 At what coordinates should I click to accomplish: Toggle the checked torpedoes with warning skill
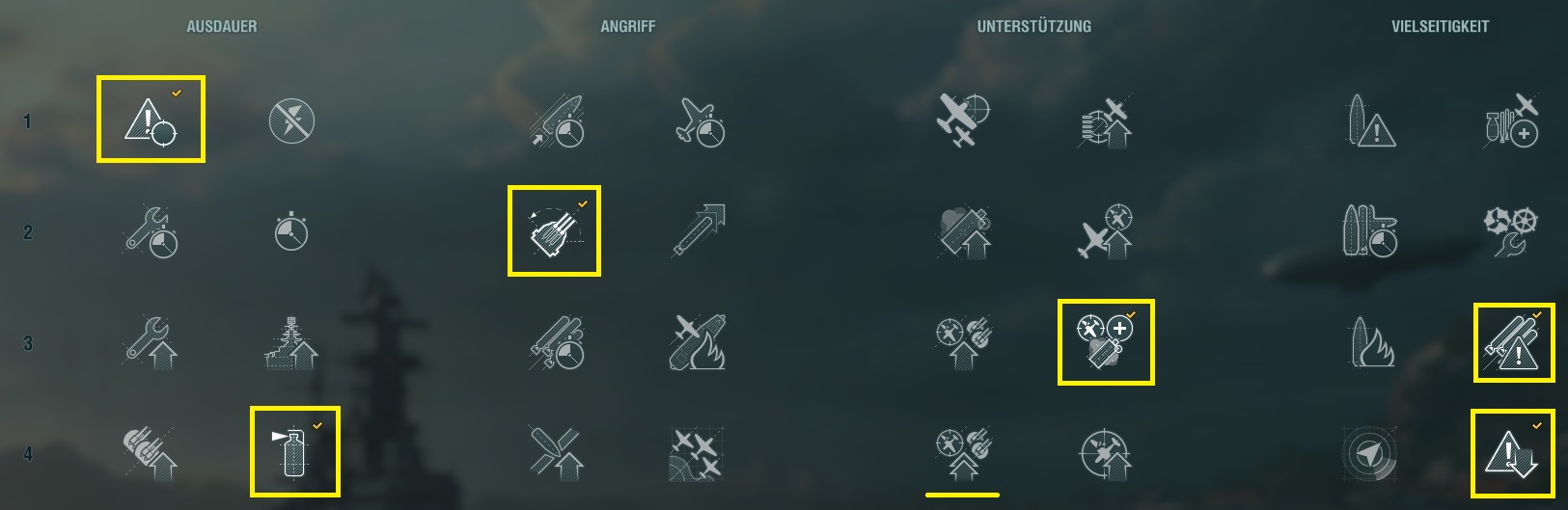coord(1514,341)
